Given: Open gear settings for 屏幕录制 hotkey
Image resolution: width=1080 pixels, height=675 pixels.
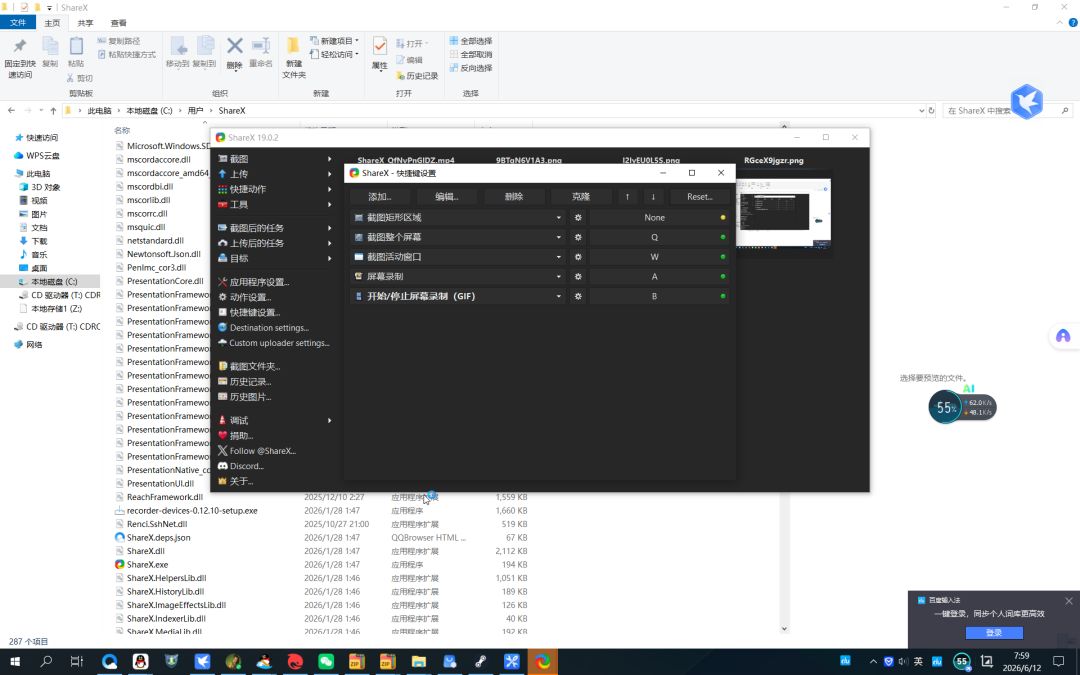Looking at the screenshot, I should tap(578, 276).
